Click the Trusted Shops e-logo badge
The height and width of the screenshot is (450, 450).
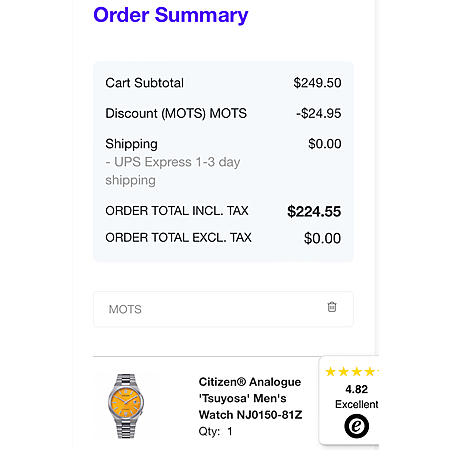point(356,426)
